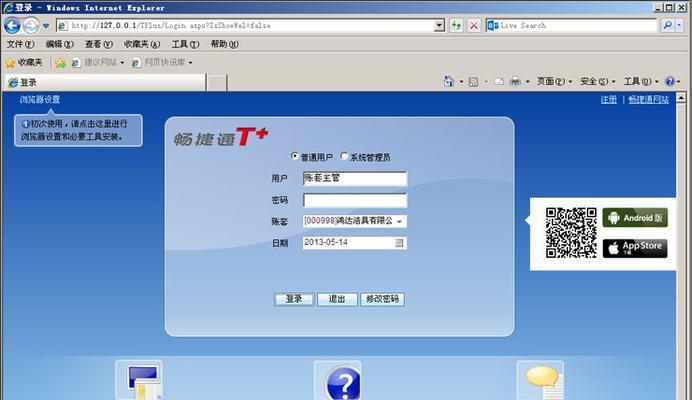
Task: Click the 收藏夹 favorites star button
Action: [24, 63]
